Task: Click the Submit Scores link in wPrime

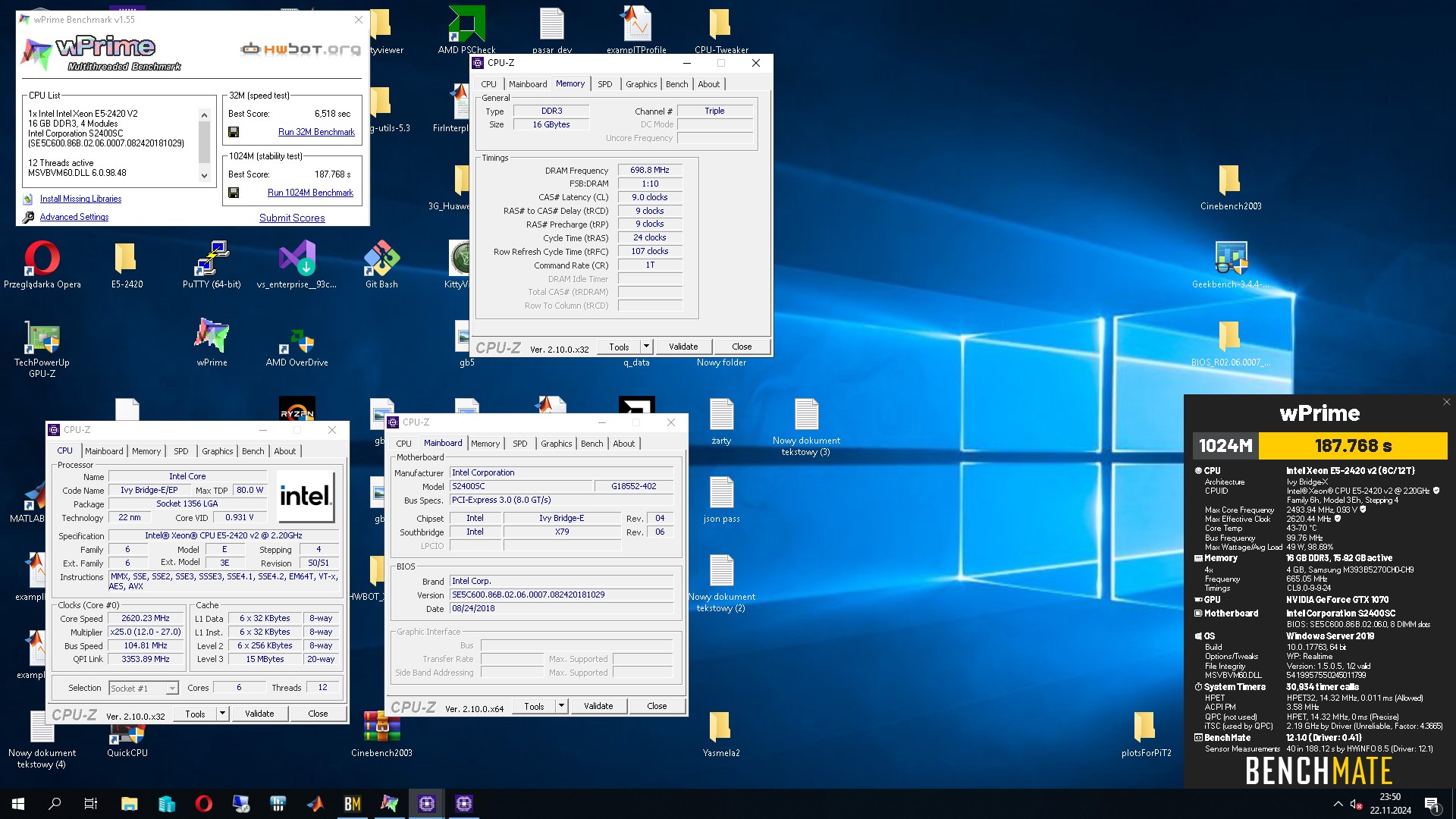Action: point(292,218)
